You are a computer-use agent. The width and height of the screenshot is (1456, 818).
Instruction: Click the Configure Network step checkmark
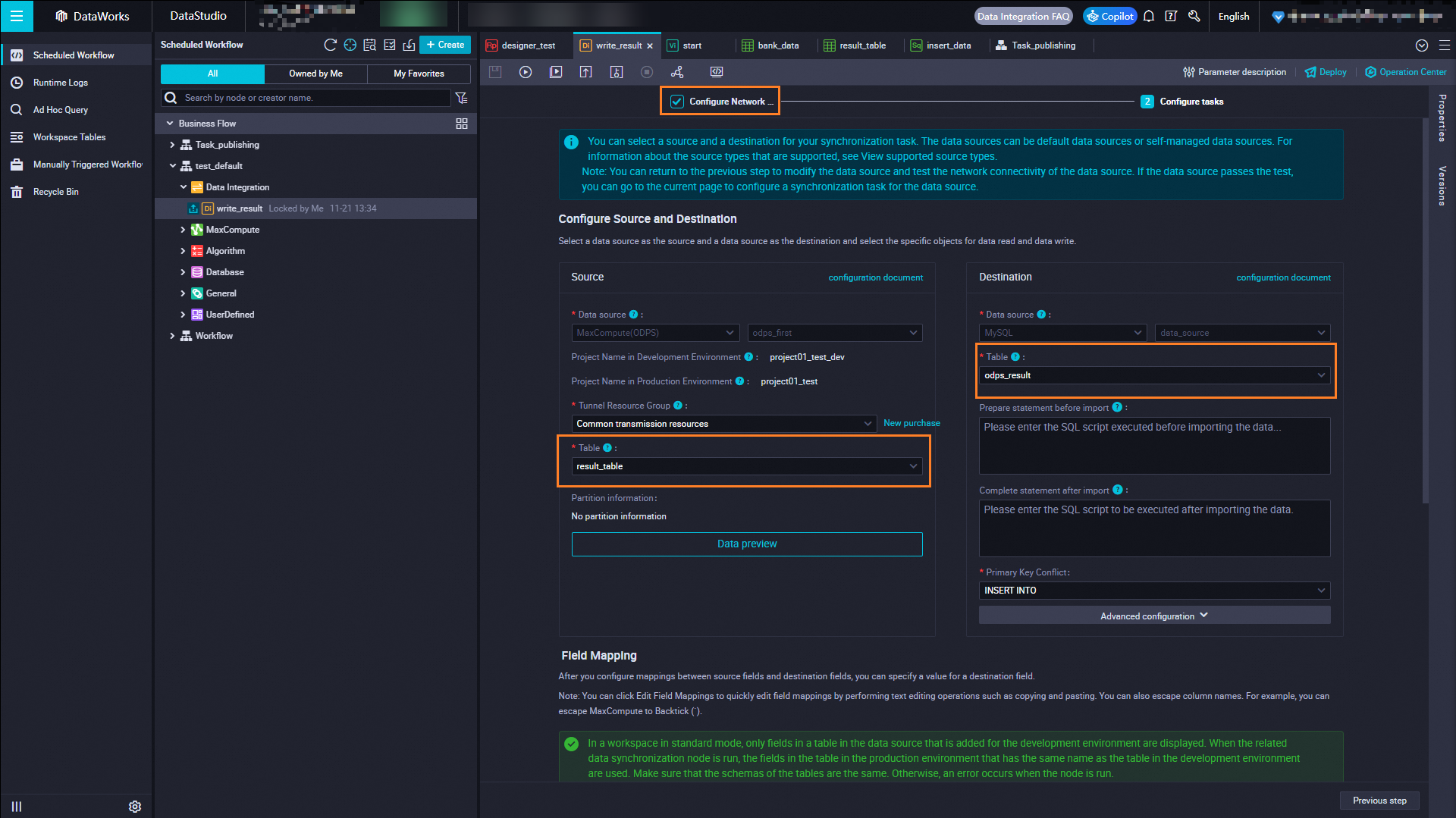click(677, 102)
